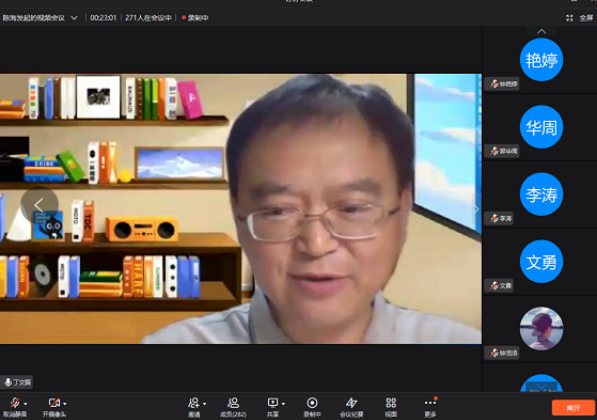The width and height of the screenshot is (597, 420).
Task: Select the 华周 participant avatar
Action: [541, 127]
